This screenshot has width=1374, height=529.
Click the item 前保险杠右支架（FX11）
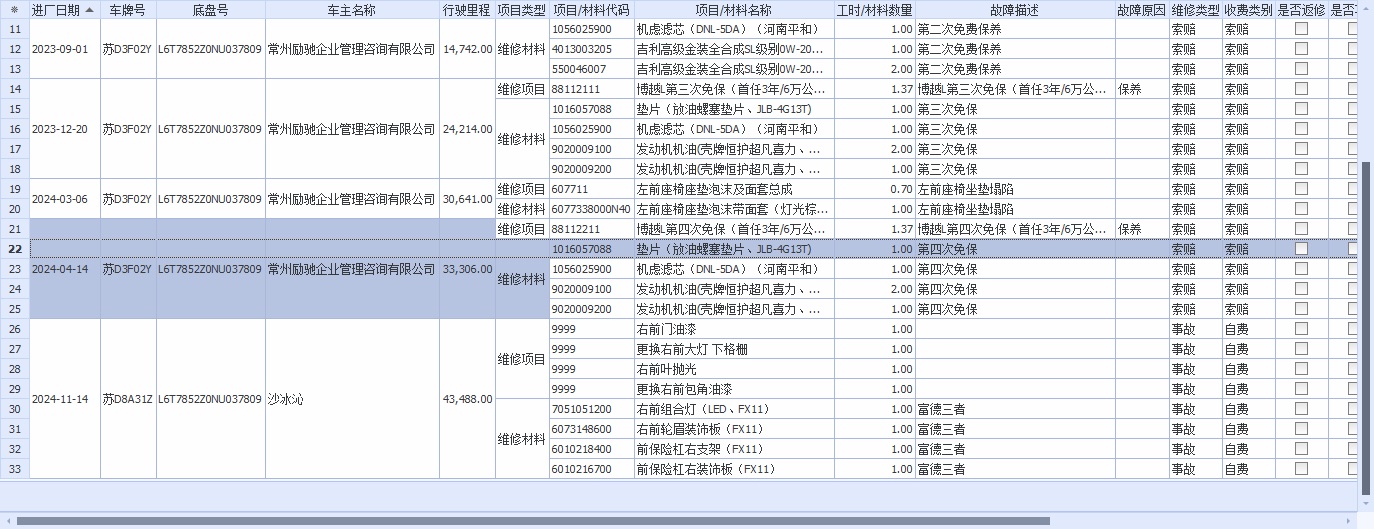pyautogui.click(x=700, y=449)
